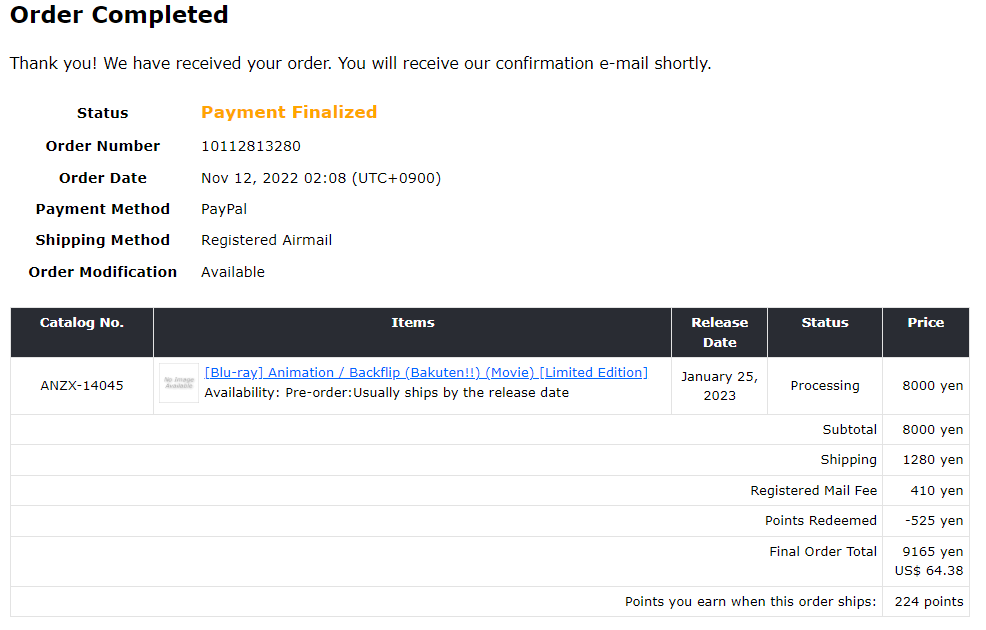
Task: Click the 'Items' column header
Action: click(x=413, y=323)
